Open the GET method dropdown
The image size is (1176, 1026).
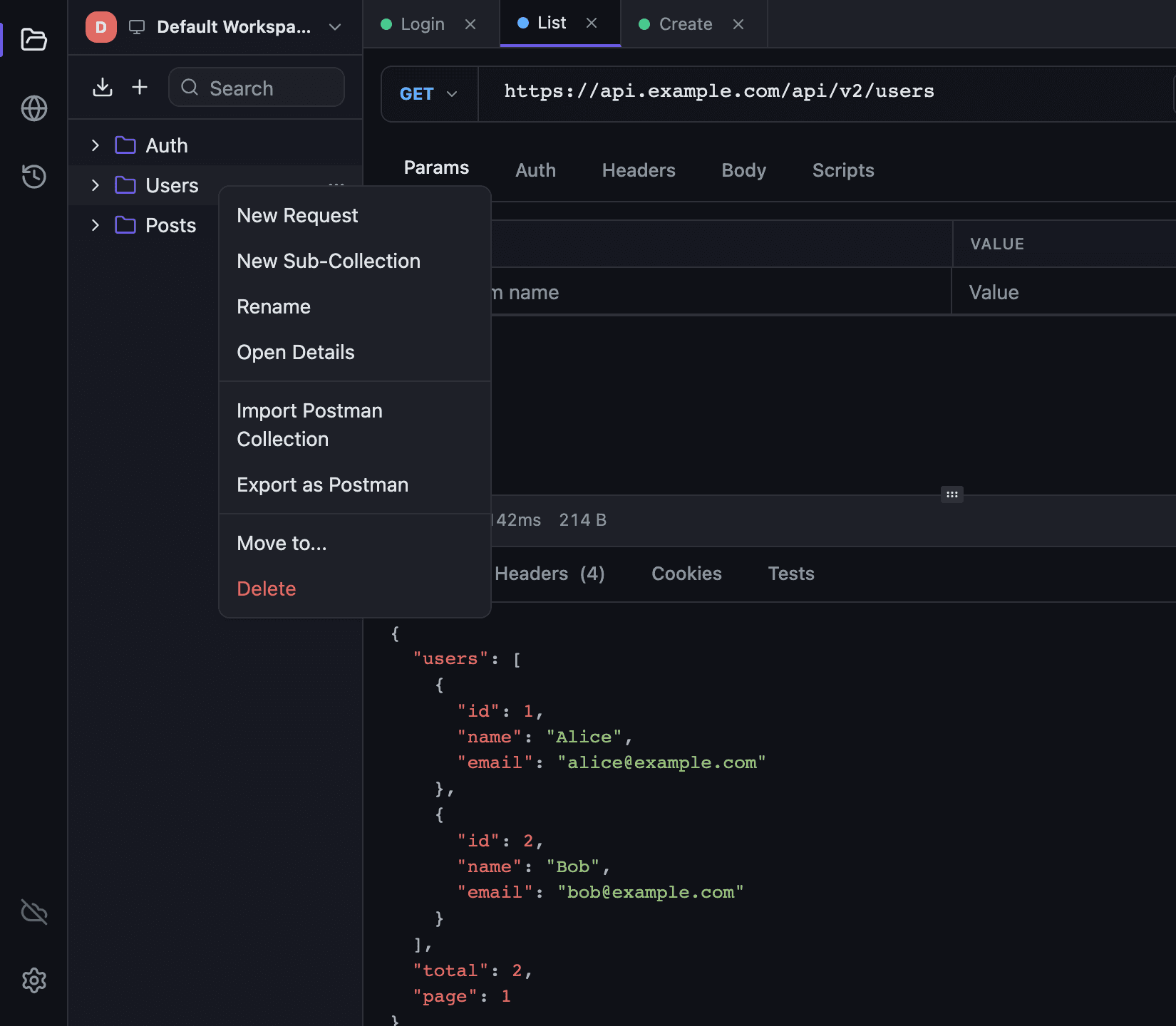(429, 94)
